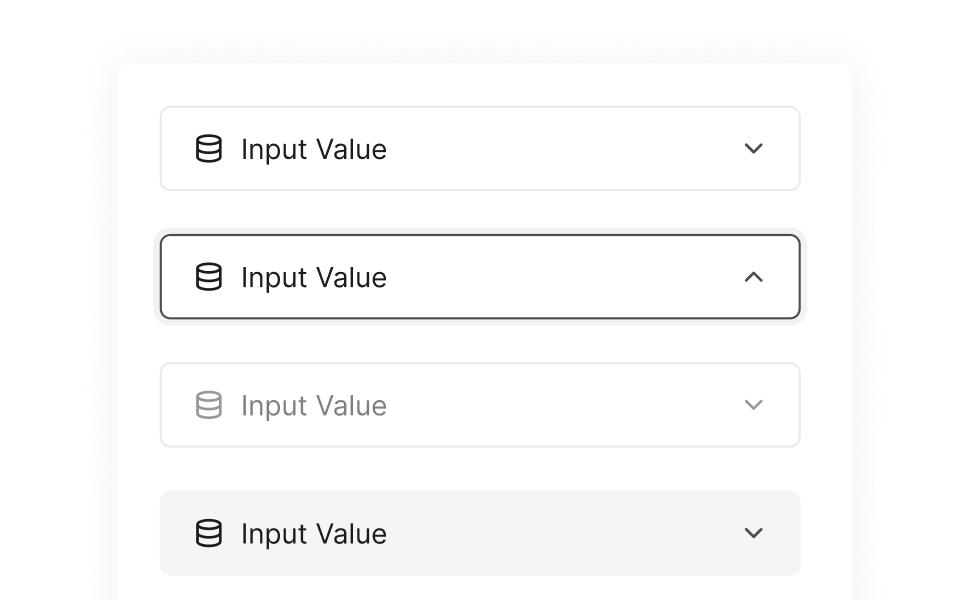Image resolution: width=969 pixels, height=600 pixels.
Task: Click the faded chevron of the disabled dropdown
Action: point(754,405)
